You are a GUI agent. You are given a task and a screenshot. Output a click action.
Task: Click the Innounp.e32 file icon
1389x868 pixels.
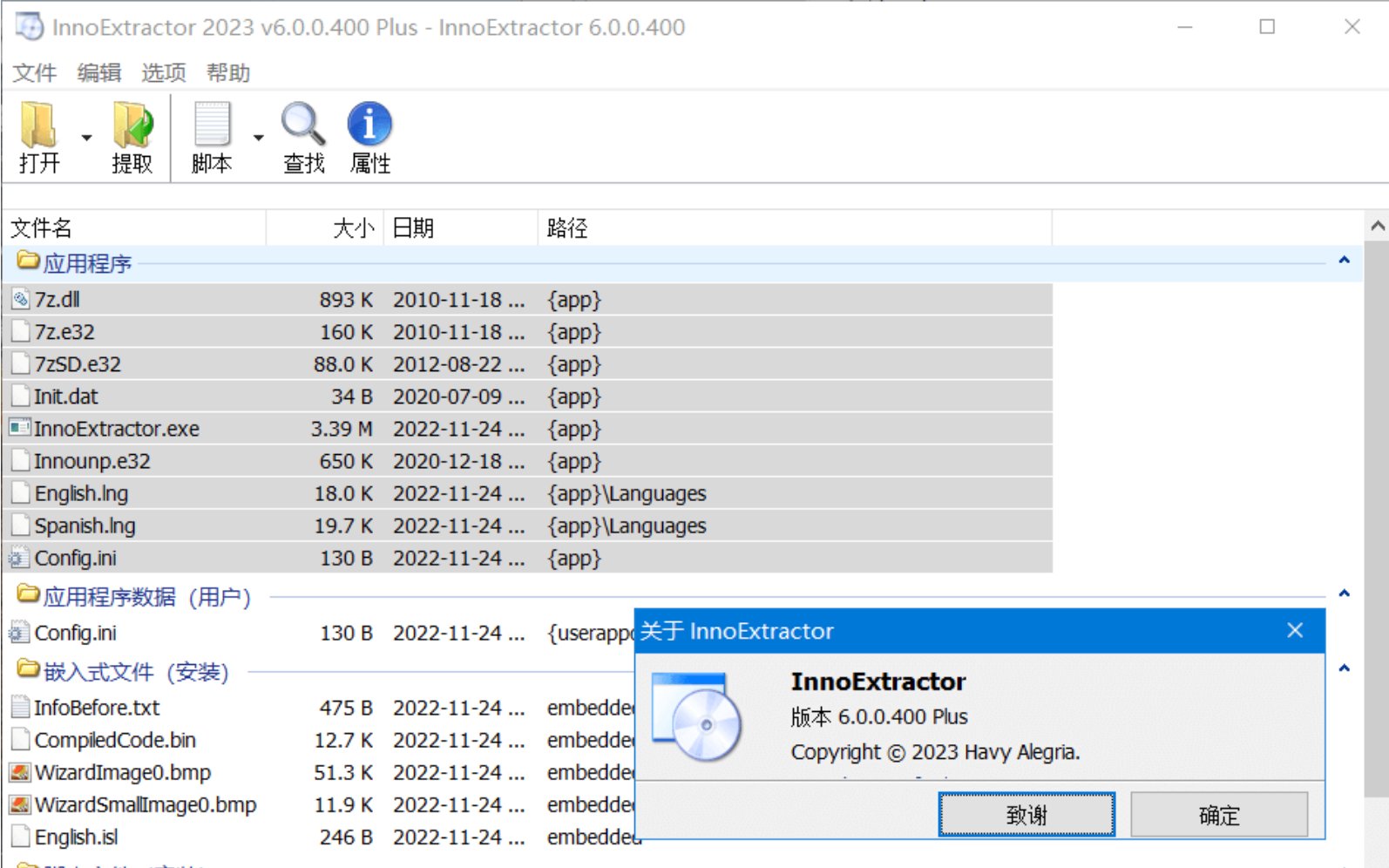[20, 461]
